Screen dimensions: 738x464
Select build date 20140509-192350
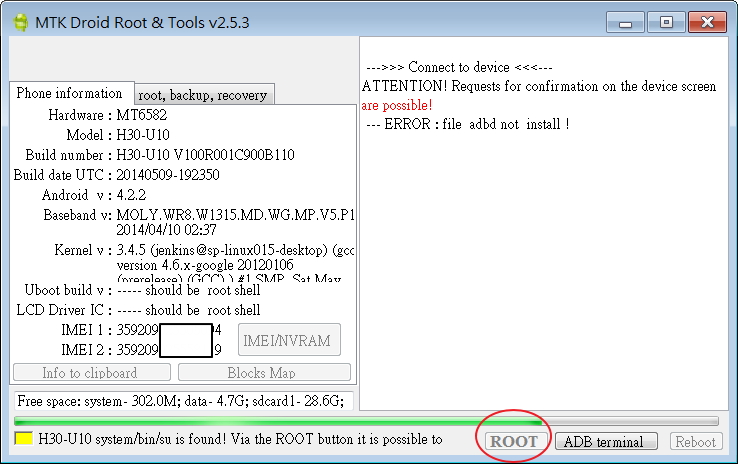tap(168, 175)
